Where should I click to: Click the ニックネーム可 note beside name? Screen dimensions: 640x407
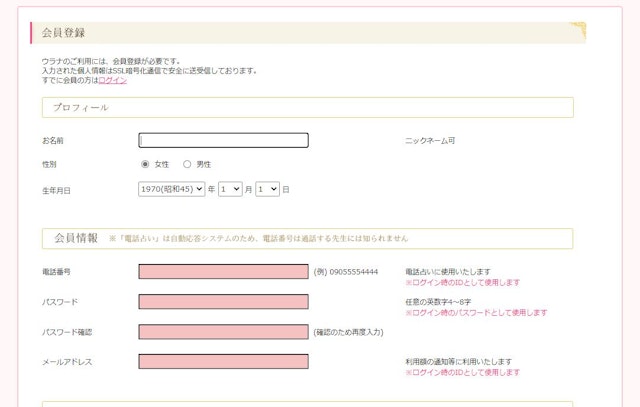[430, 141]
